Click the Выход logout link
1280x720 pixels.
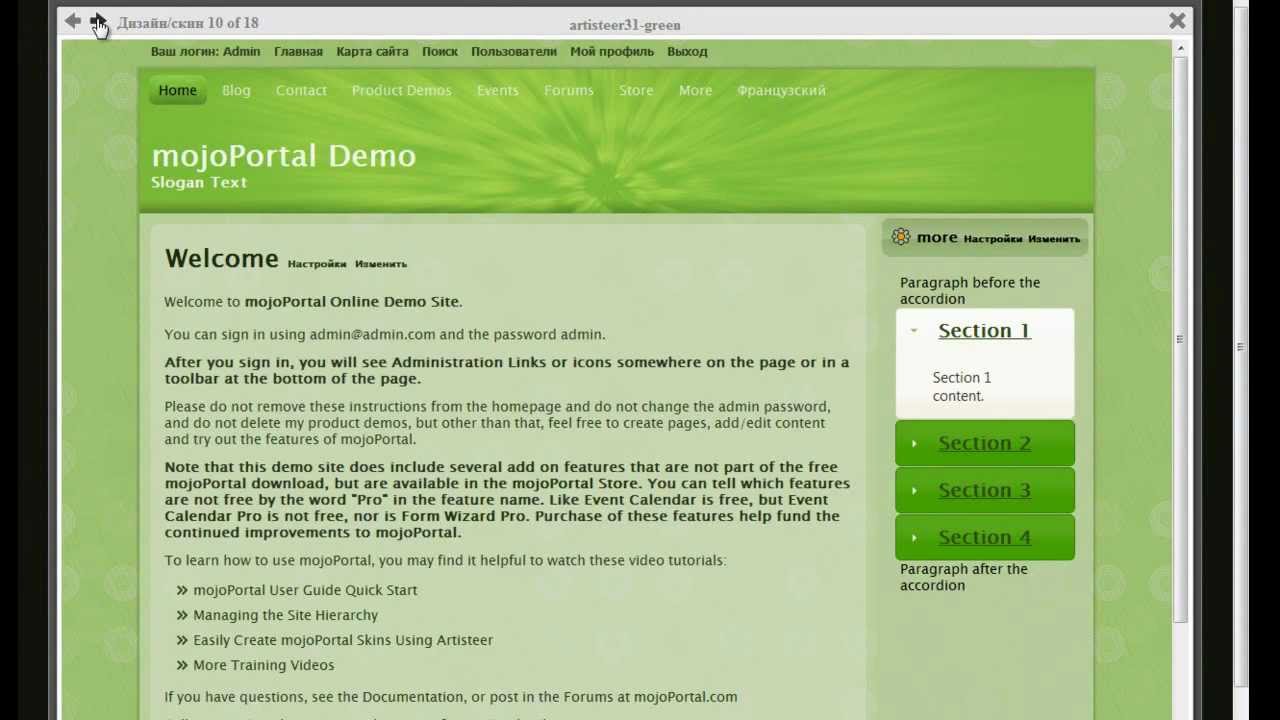(x=687, y=51)
